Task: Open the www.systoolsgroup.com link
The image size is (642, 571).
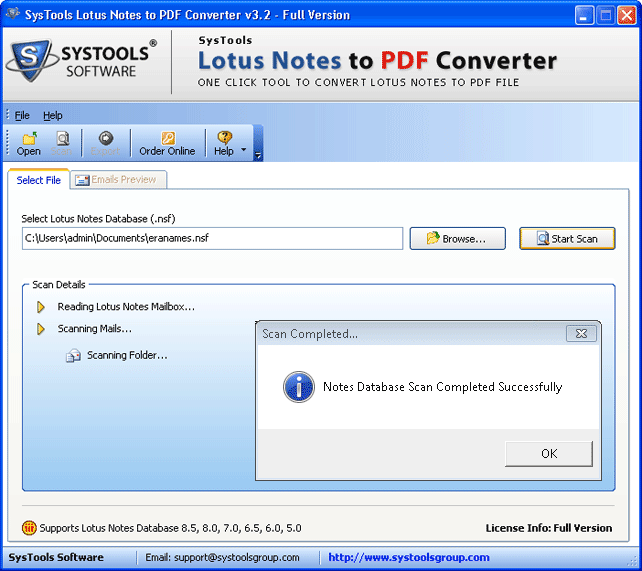Action: pyautogui.click(x=409, y=557)
